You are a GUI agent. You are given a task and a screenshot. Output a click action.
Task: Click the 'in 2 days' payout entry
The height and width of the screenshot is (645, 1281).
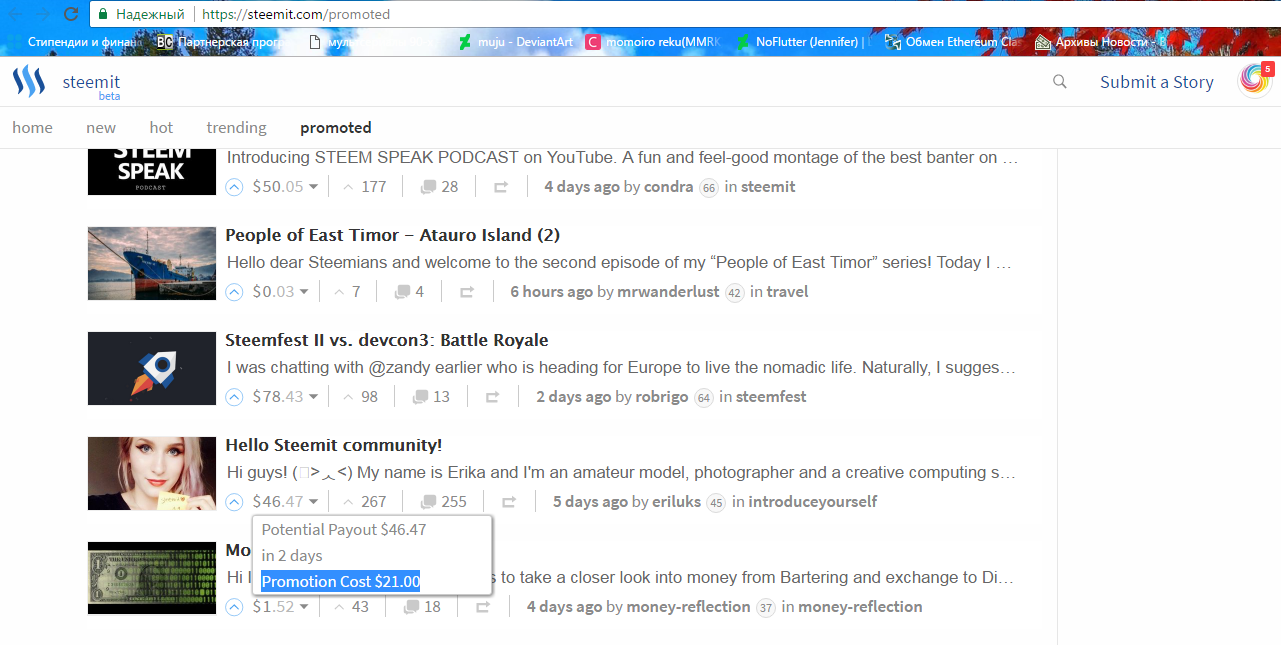[292, 556]
